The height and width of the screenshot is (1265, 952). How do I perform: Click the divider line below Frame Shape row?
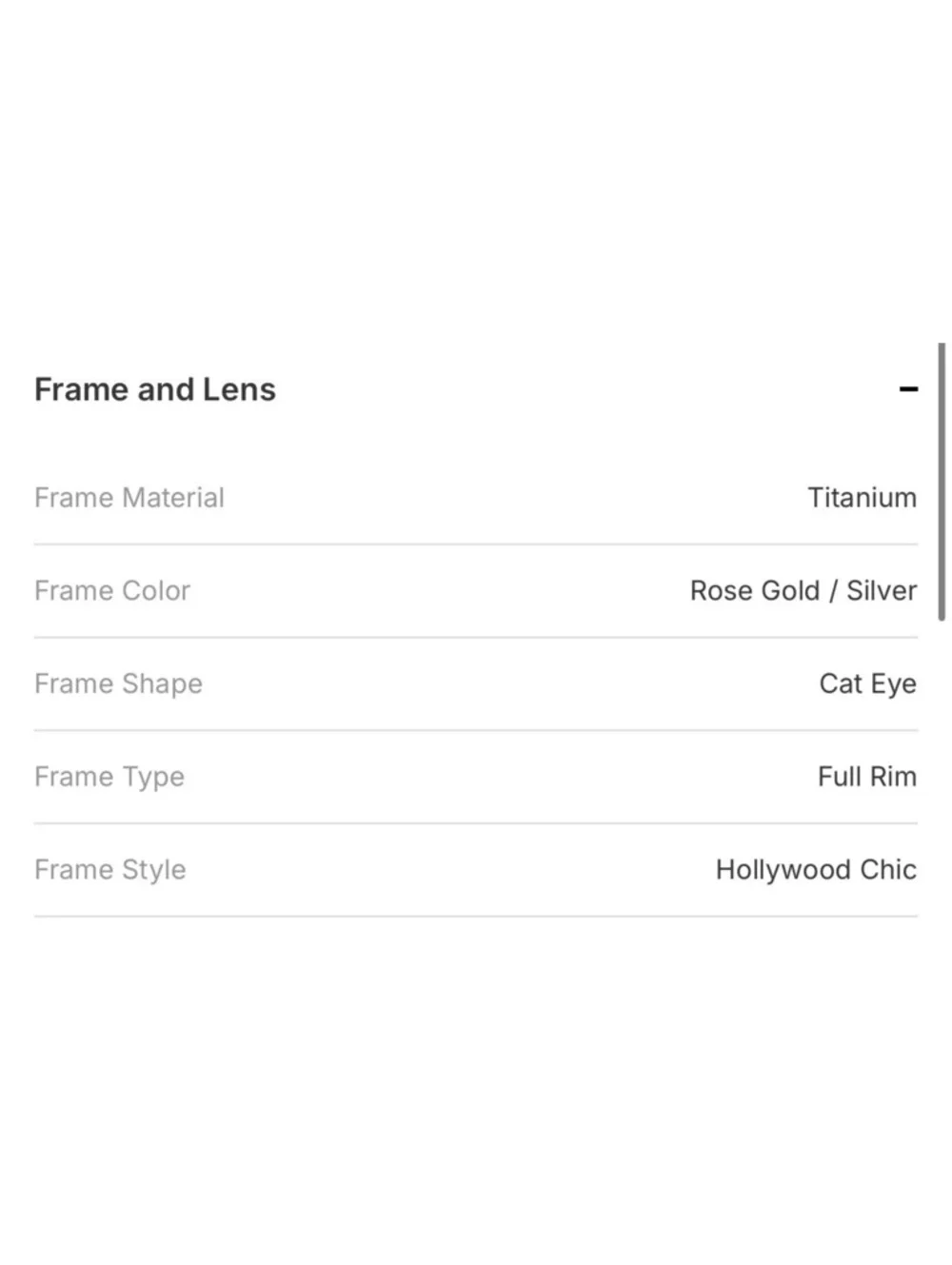tap(476, 730)
